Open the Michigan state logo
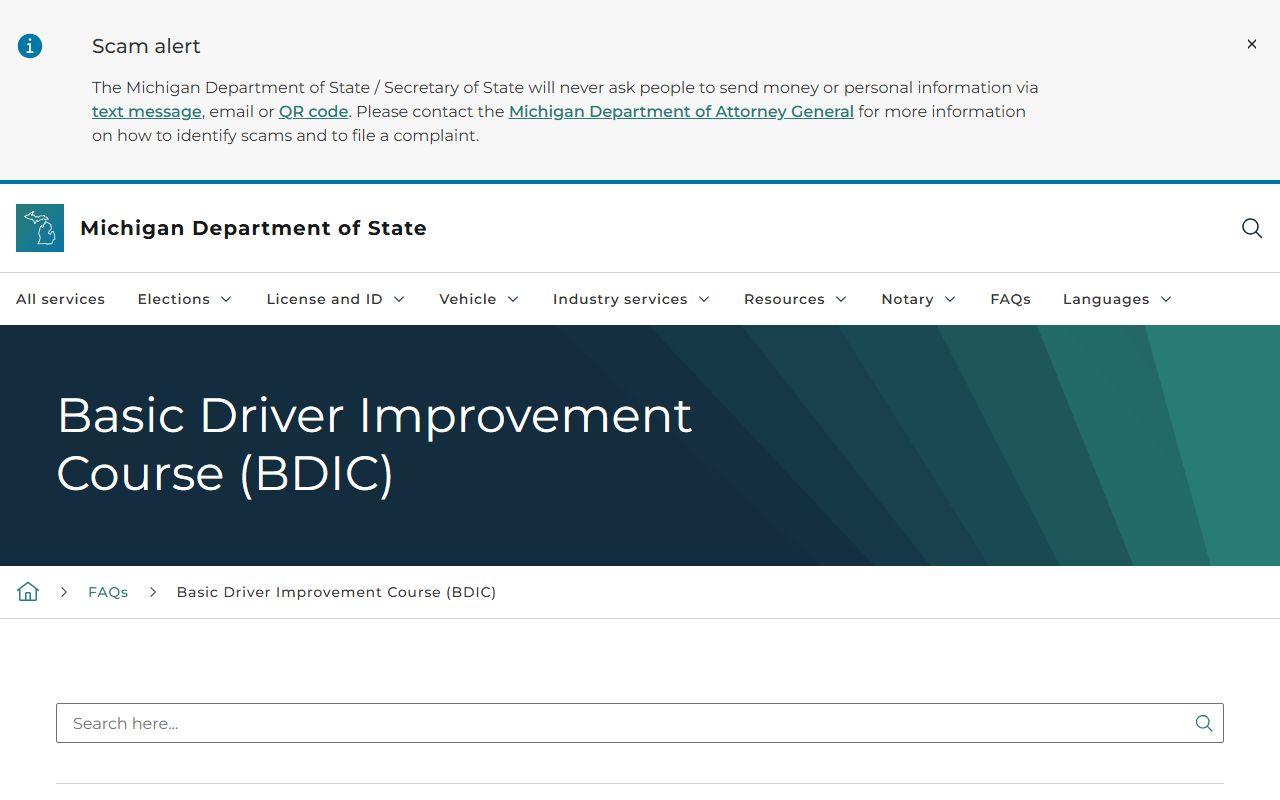The width and height of the screenshot is (1280, 800). pos(40,228)
